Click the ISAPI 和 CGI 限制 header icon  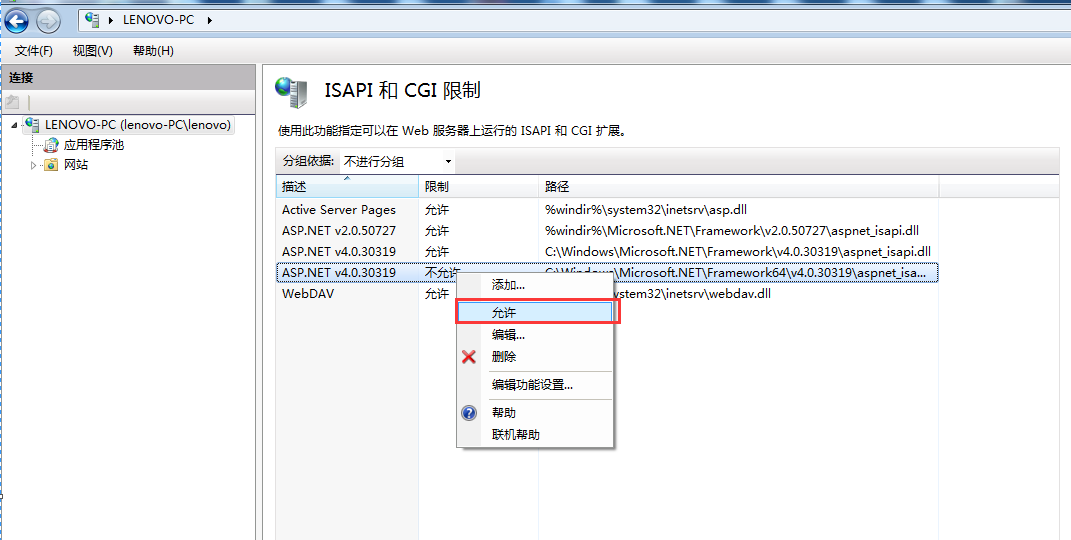click(291, 91)
